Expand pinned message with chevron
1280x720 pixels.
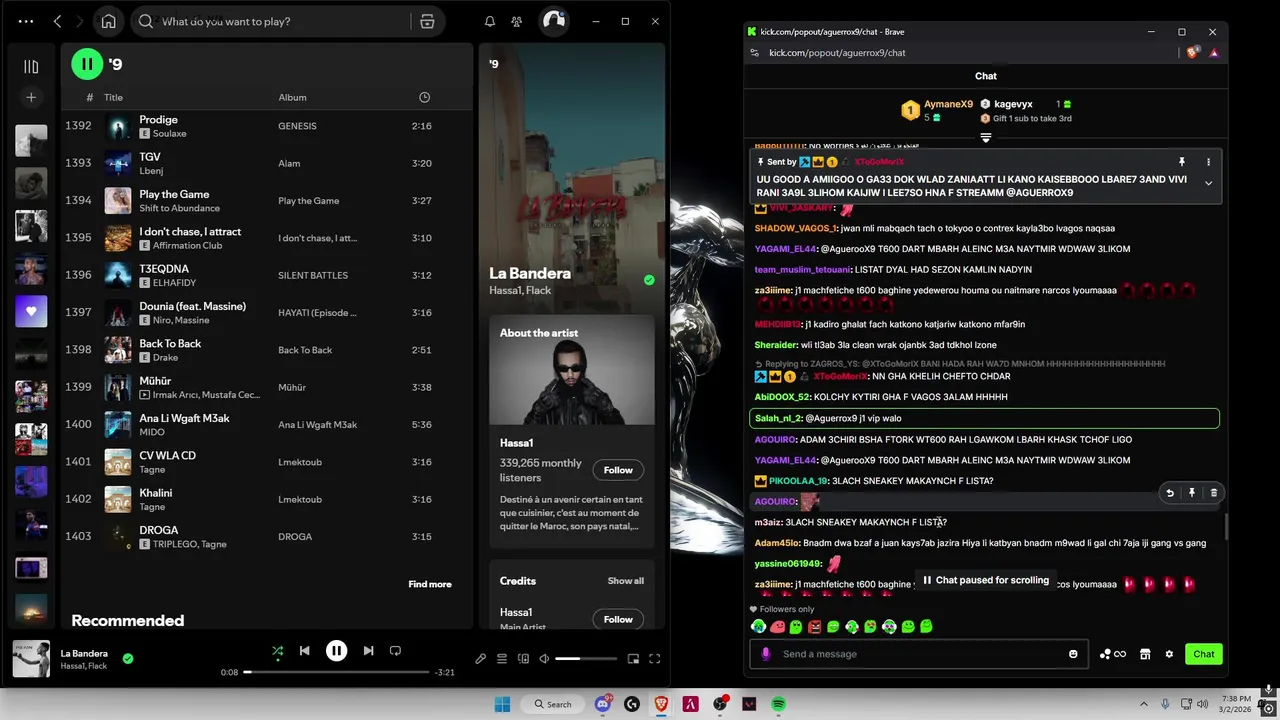click(x=1208, y=183)
